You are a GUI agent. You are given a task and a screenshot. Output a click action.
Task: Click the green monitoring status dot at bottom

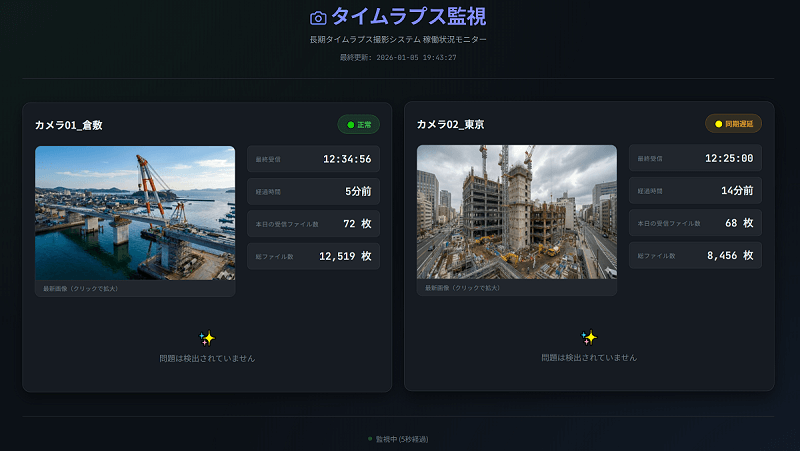pyautogui.click(x=370, y=439)
